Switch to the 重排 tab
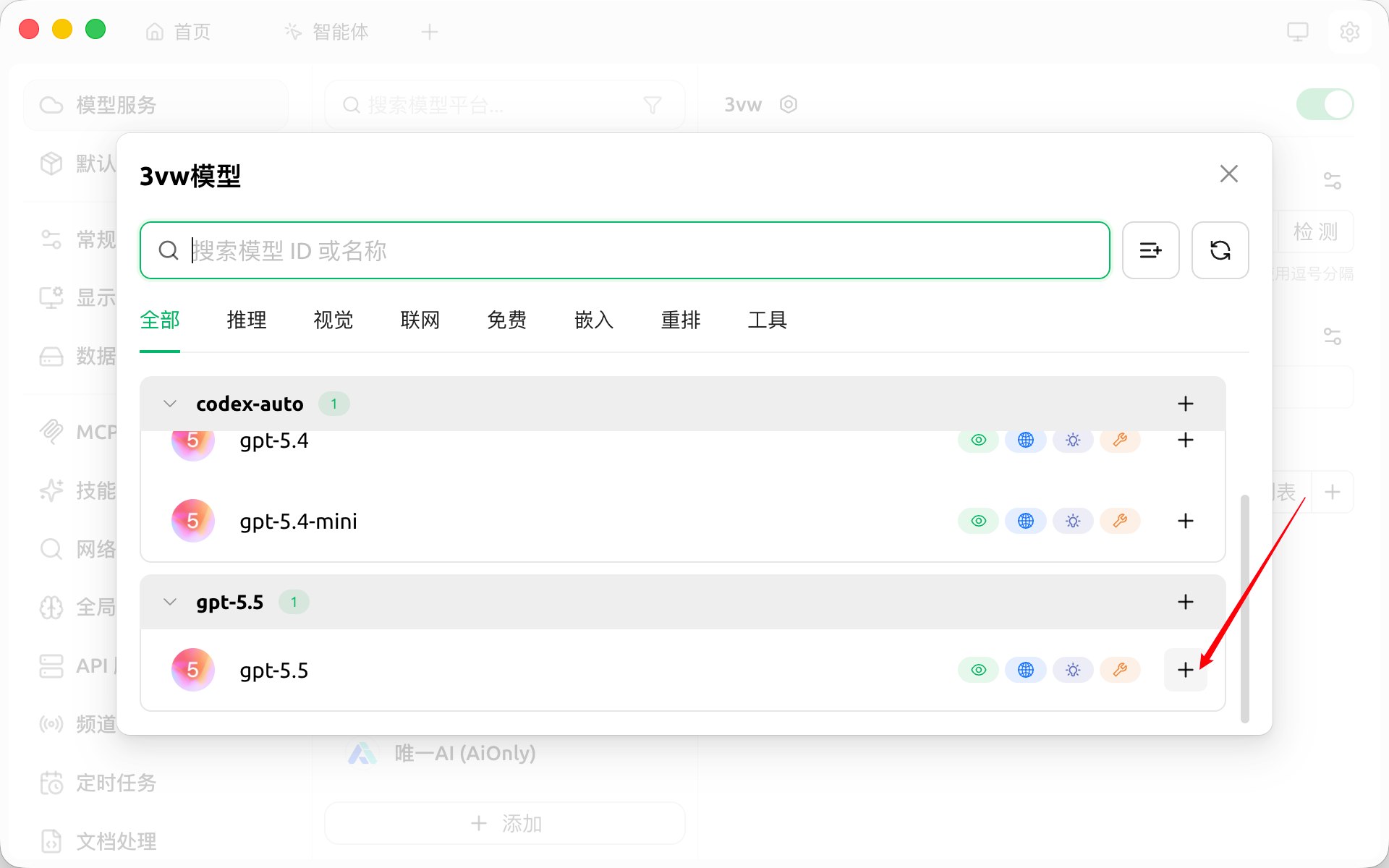Screen dimensions: 1389x868 (681, 320)
